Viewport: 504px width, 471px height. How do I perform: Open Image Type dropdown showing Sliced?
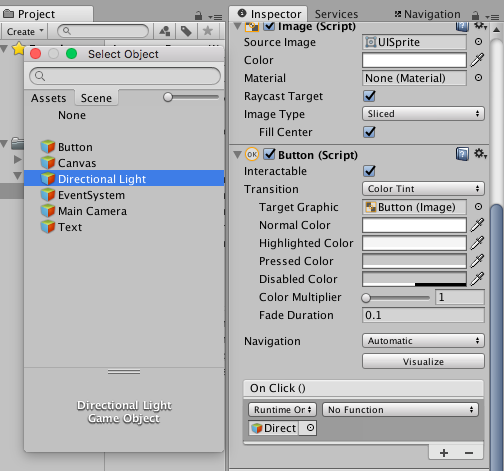point(423,114)
